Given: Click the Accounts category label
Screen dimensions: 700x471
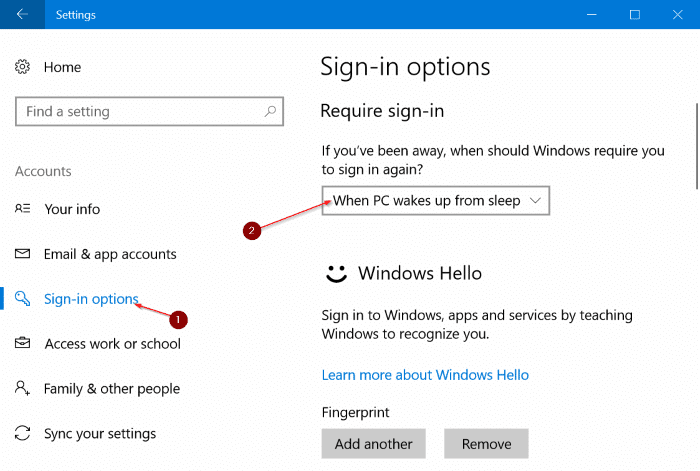Looking at the screenshot, I should 43,171.
